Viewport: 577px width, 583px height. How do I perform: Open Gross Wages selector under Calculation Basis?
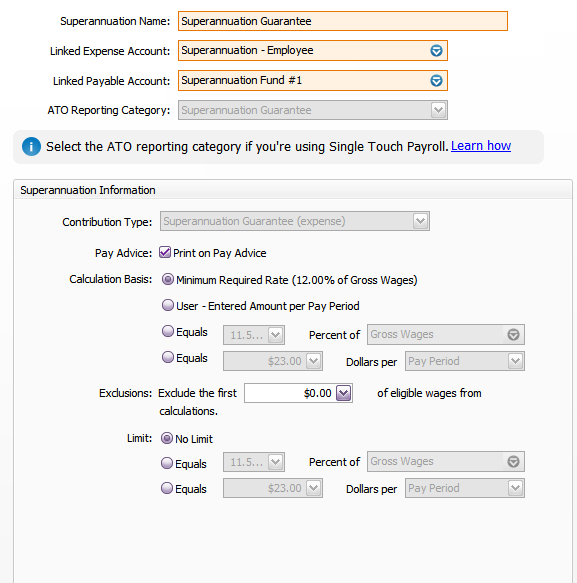(513, 335)
